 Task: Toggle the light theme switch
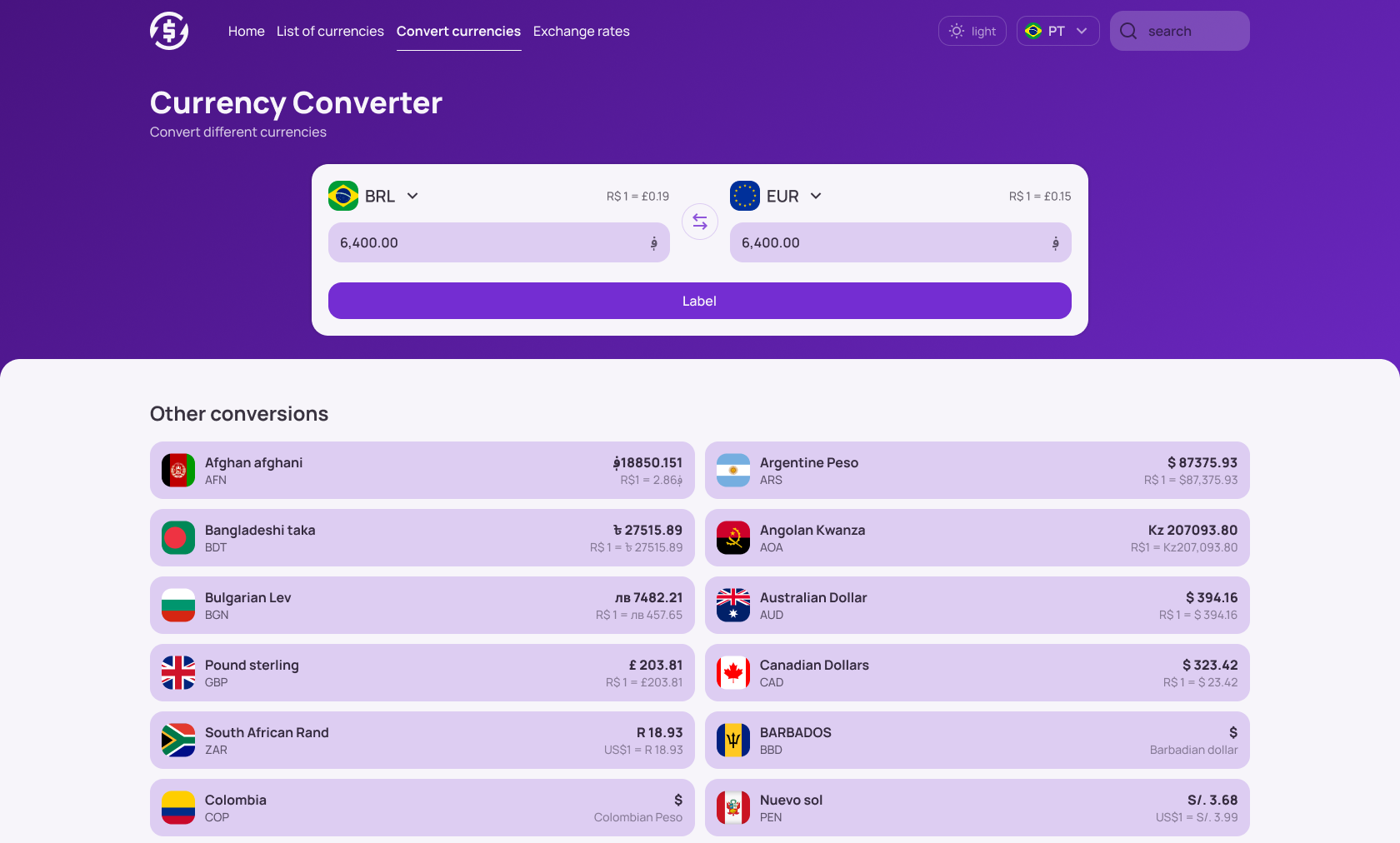[x=972, y=31]
